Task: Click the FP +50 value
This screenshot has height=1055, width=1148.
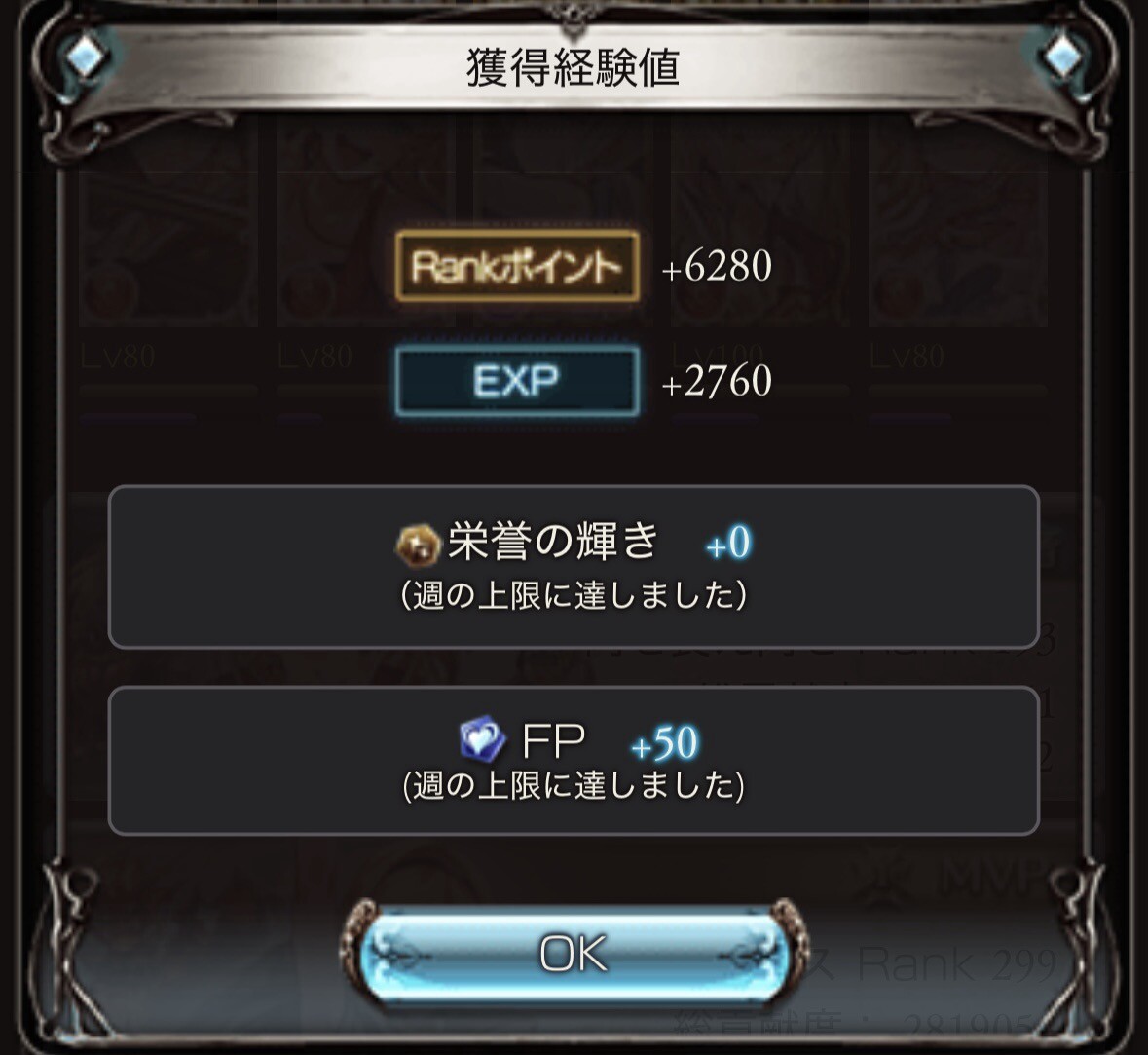Action: (x=665, y=743)
